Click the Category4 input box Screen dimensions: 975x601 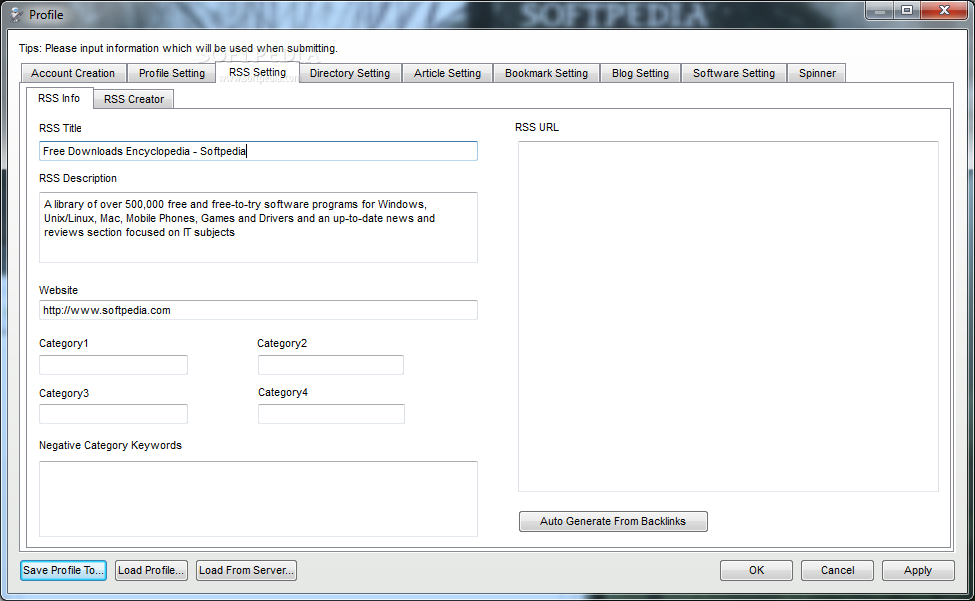[331, 414]
